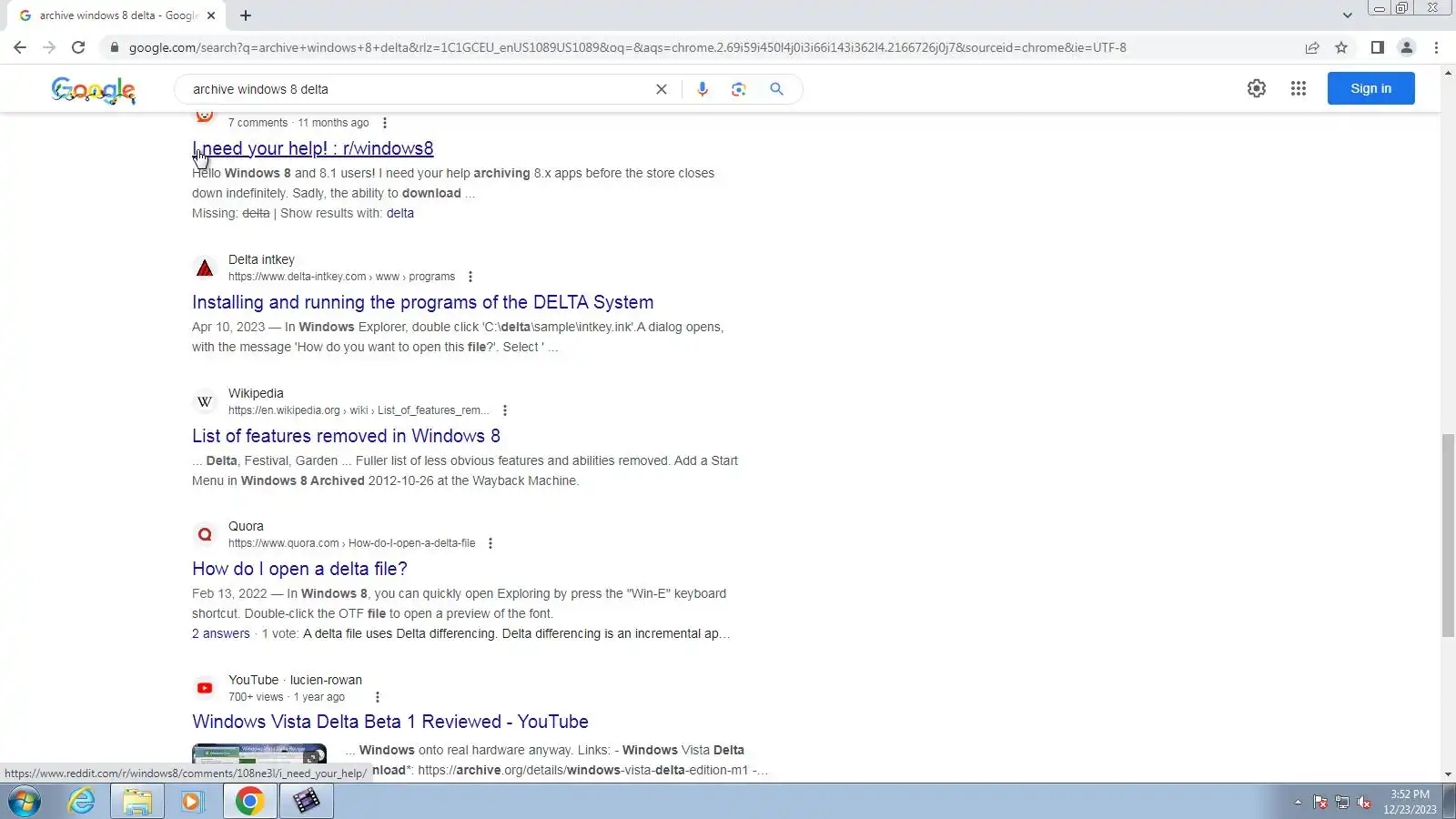1456x819 pixels.
Task: Open Windows Vista Delta Beta 1 Reviewed video
Action: coord(390,722)
